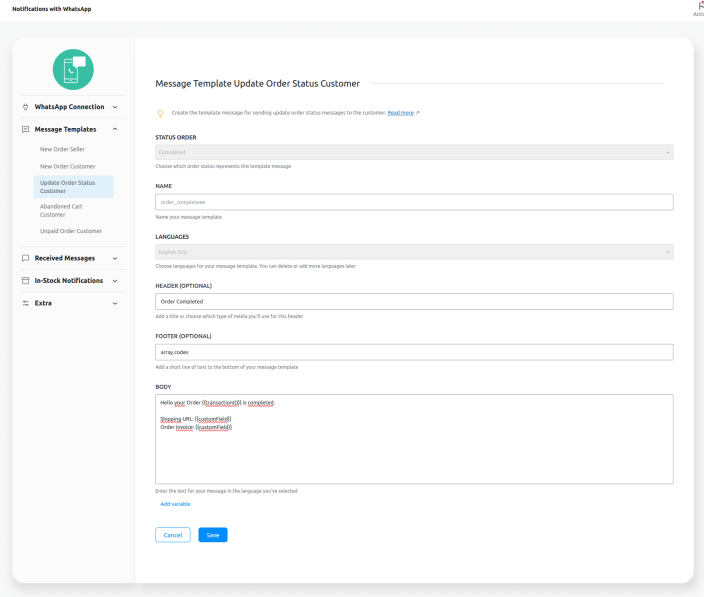This screenshot has height=597, width=704.
Task: Collapse the Message Templates section chevron
Action: click(115, 129)
